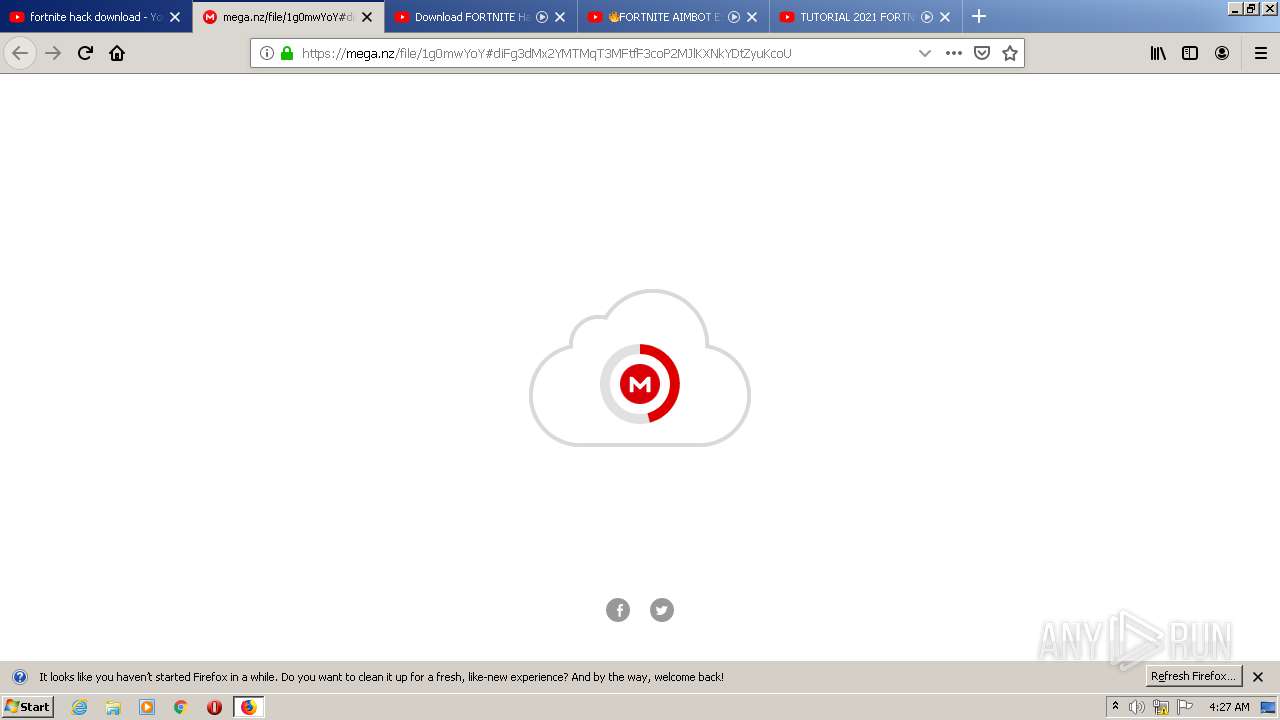Launch Opera browser from taskbar
This screenshot has width=1280, height=720.
pyautogui.click(x=214, y=707)
